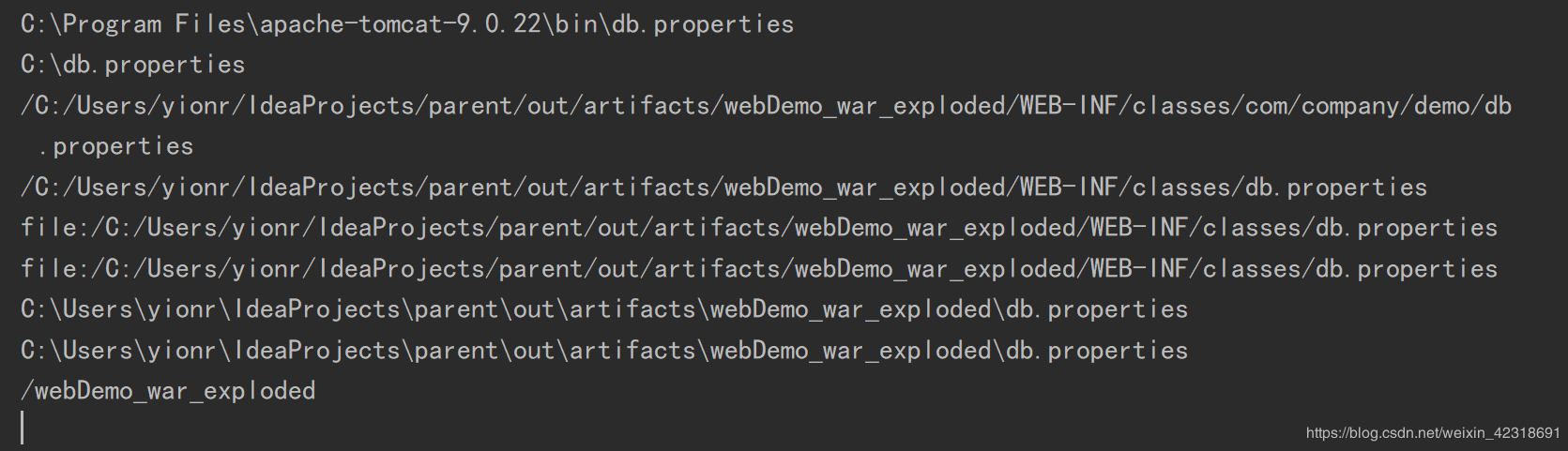This screenshot has width=1568, height=451.
Task: Click the final /webDemo_war_exploded line
Action: pyautogui.click(x=168, y=391)
